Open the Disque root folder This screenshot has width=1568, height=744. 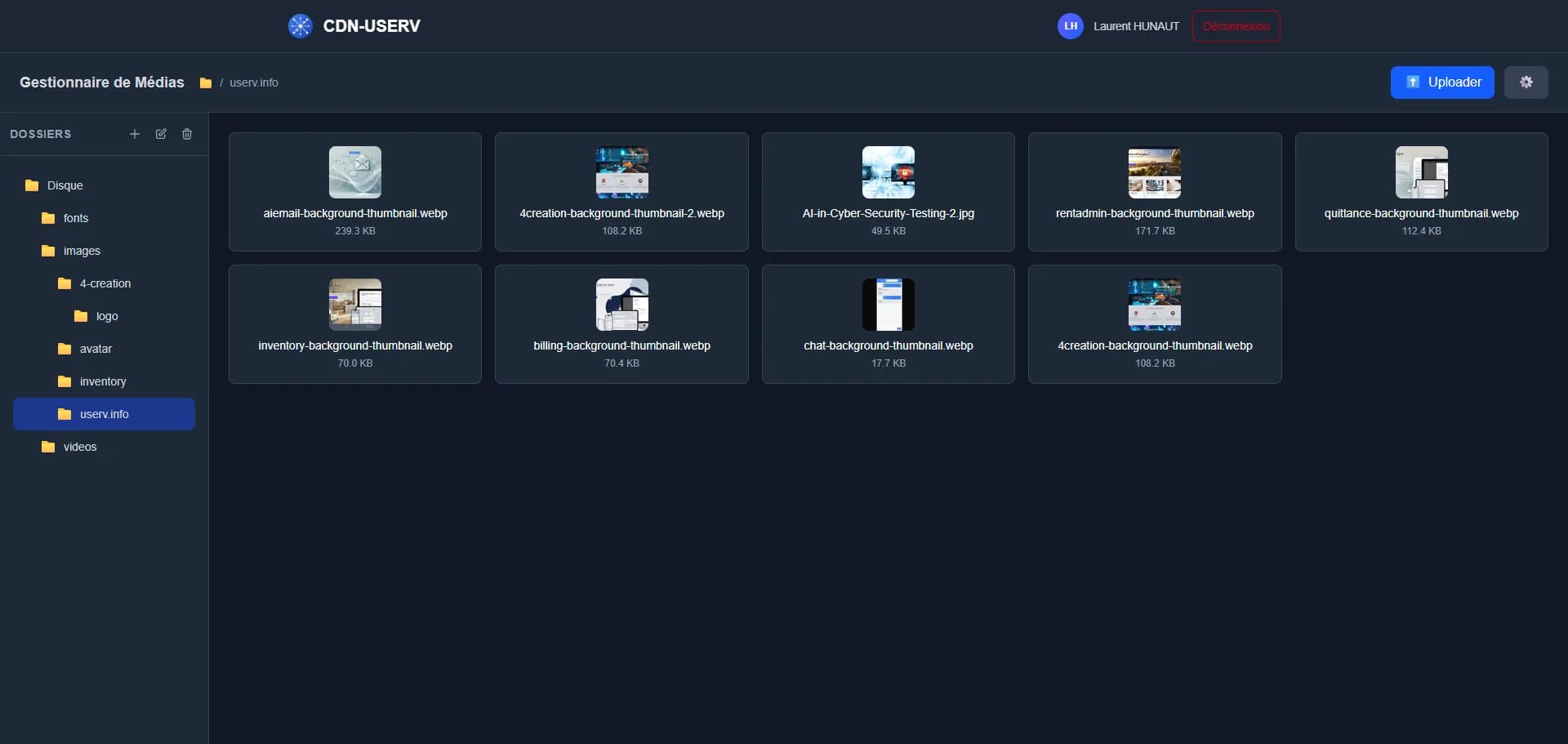67,185
